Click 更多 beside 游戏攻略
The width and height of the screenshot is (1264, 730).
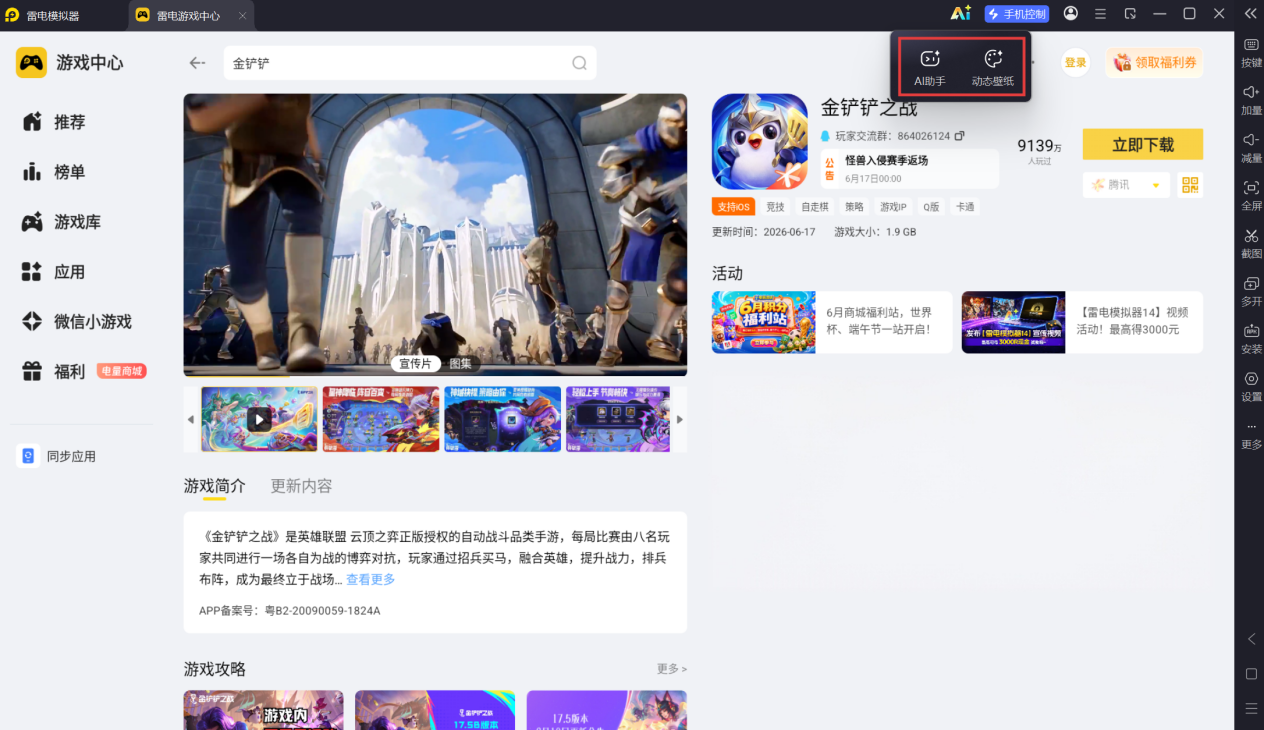click(671, 669)
